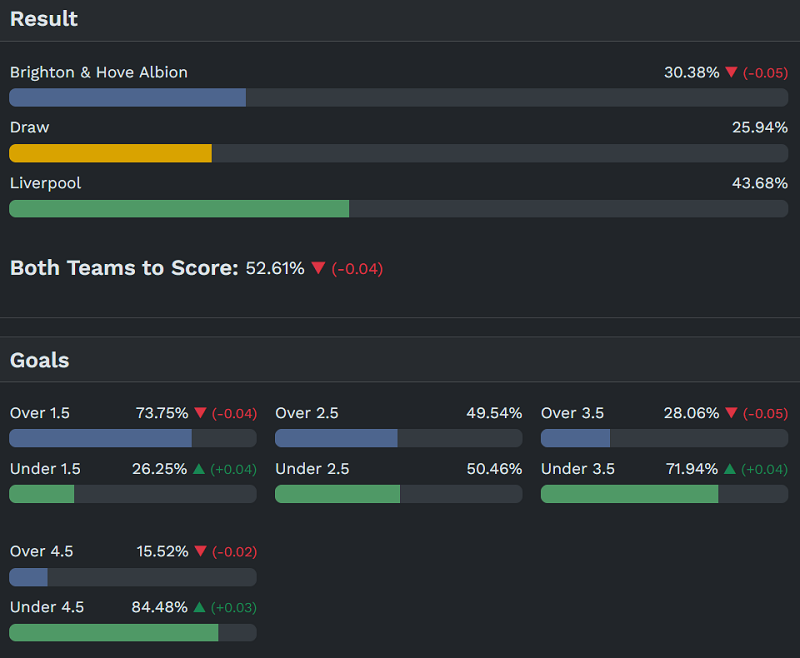Screen dimensions: 800x658
Task: Click green up arrow for Under 4.5
Action: click(x=199, y=607)
